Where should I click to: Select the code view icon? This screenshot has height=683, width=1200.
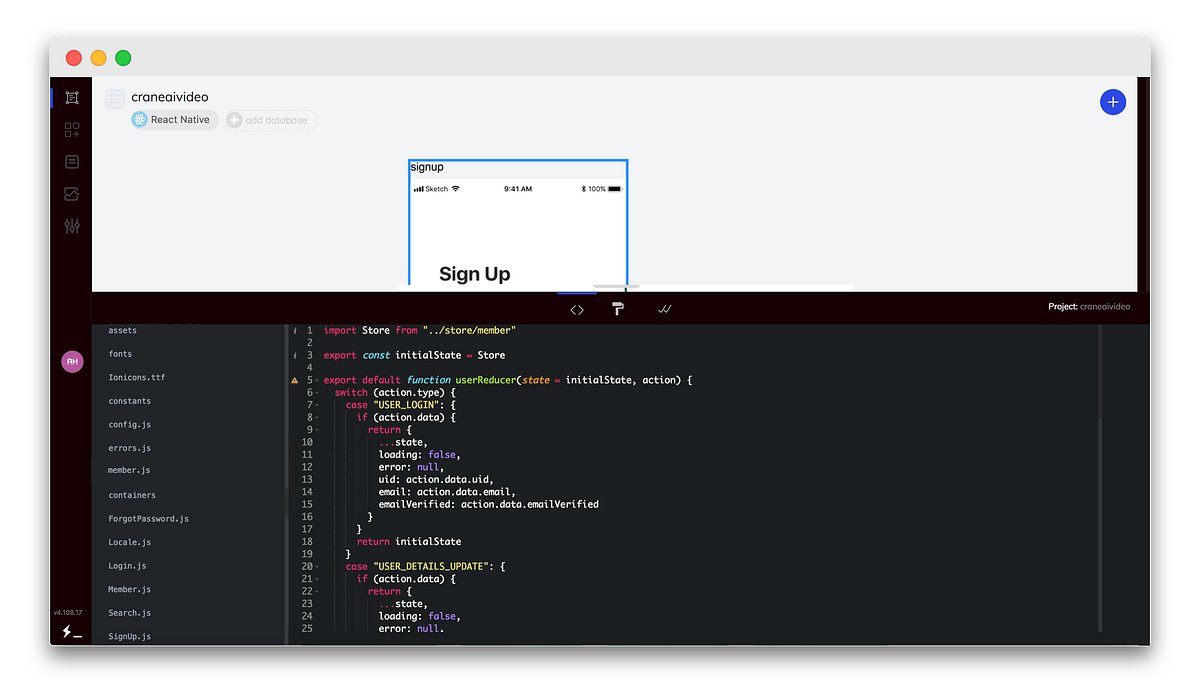576,309
